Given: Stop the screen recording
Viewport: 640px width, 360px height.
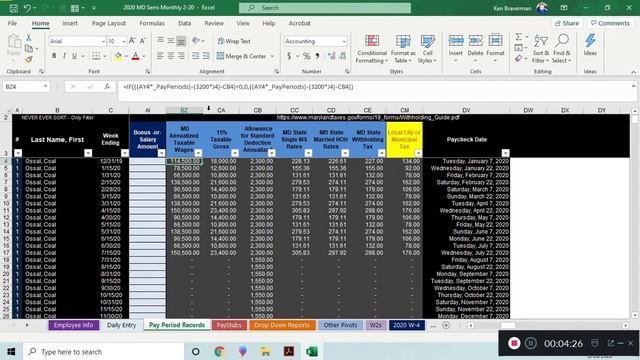Looking at the screenshot, I should point(514,343).
